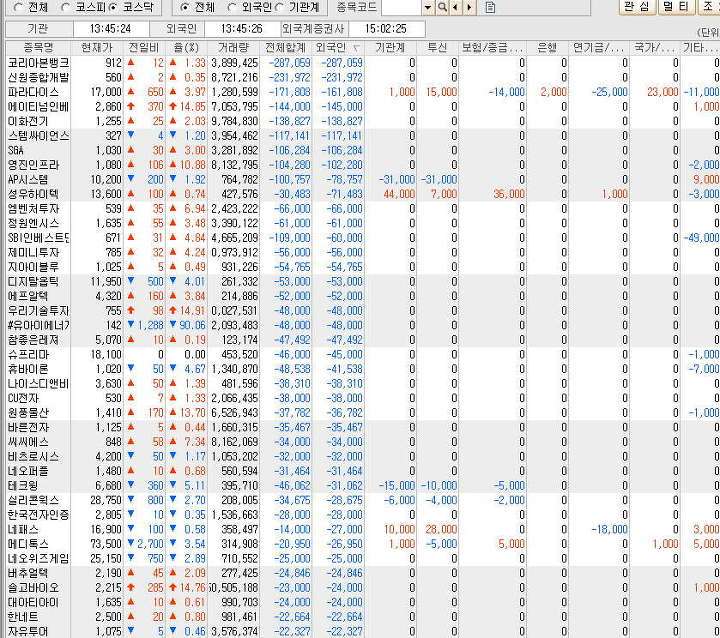
Task: Select the 원풍물산 stock name
Action: (28, 413)
